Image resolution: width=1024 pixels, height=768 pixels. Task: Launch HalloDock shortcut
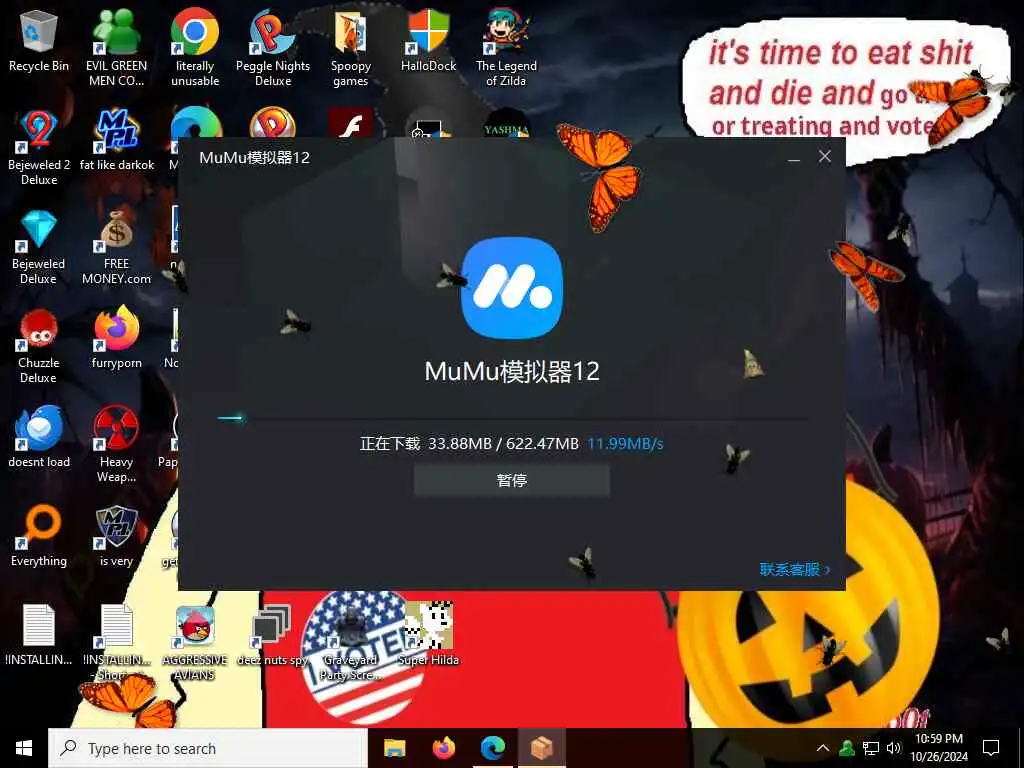428,40
